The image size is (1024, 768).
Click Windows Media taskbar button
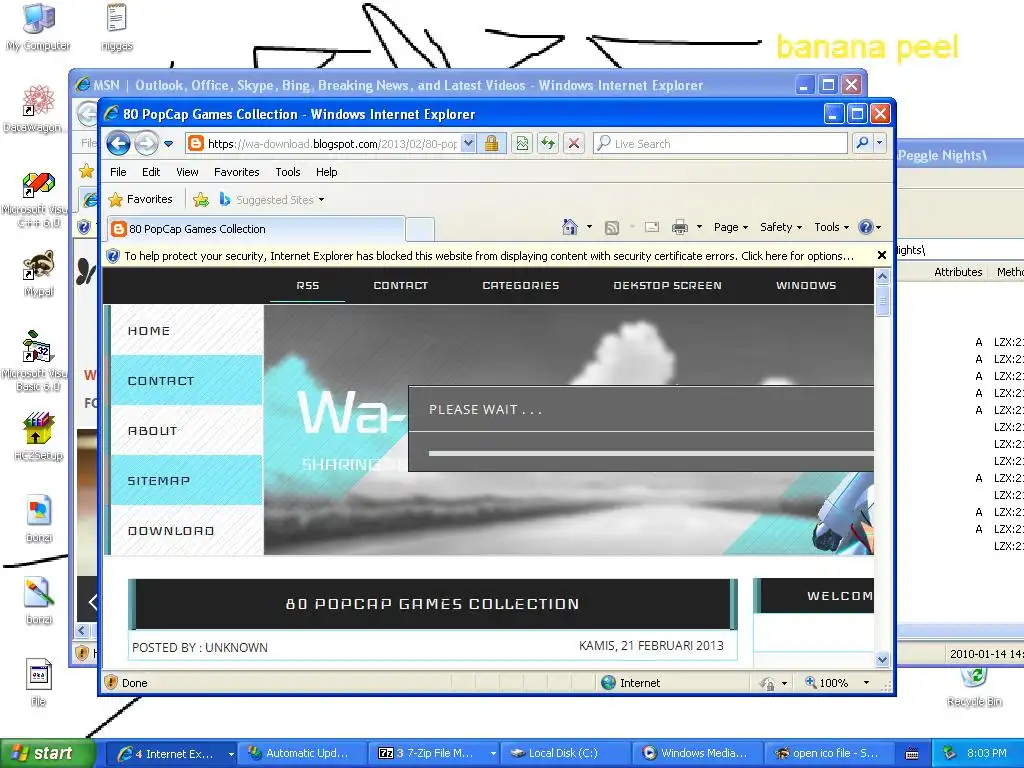tap(697, 753)
